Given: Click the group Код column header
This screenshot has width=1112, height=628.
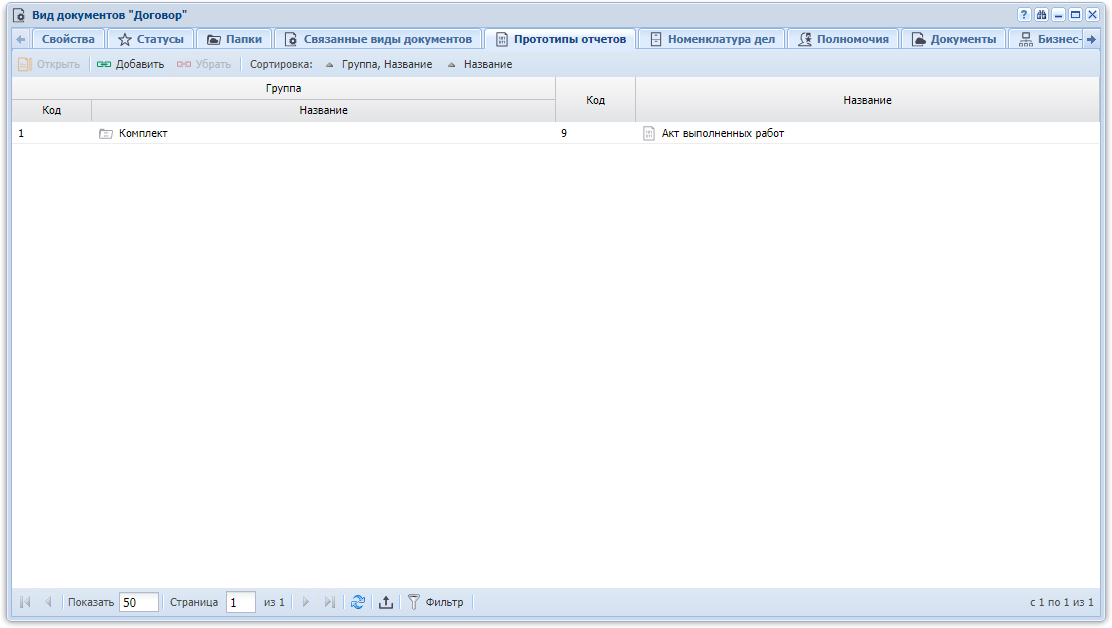Looking at the screenshot, I should pyautogui.click(x=51, y=111).
